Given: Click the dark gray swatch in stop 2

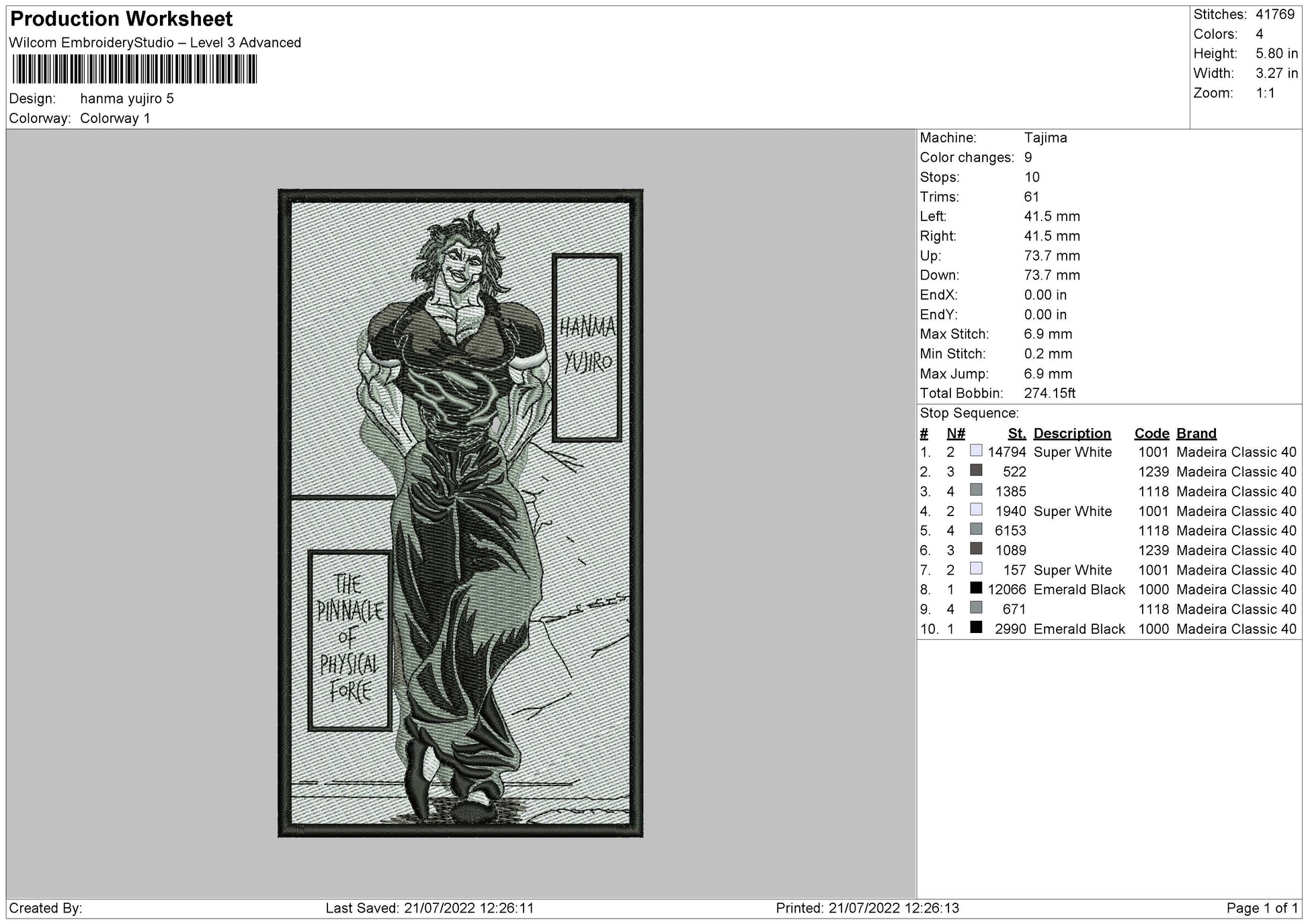Looking at the screenshot, I should [x=976, y=470].
